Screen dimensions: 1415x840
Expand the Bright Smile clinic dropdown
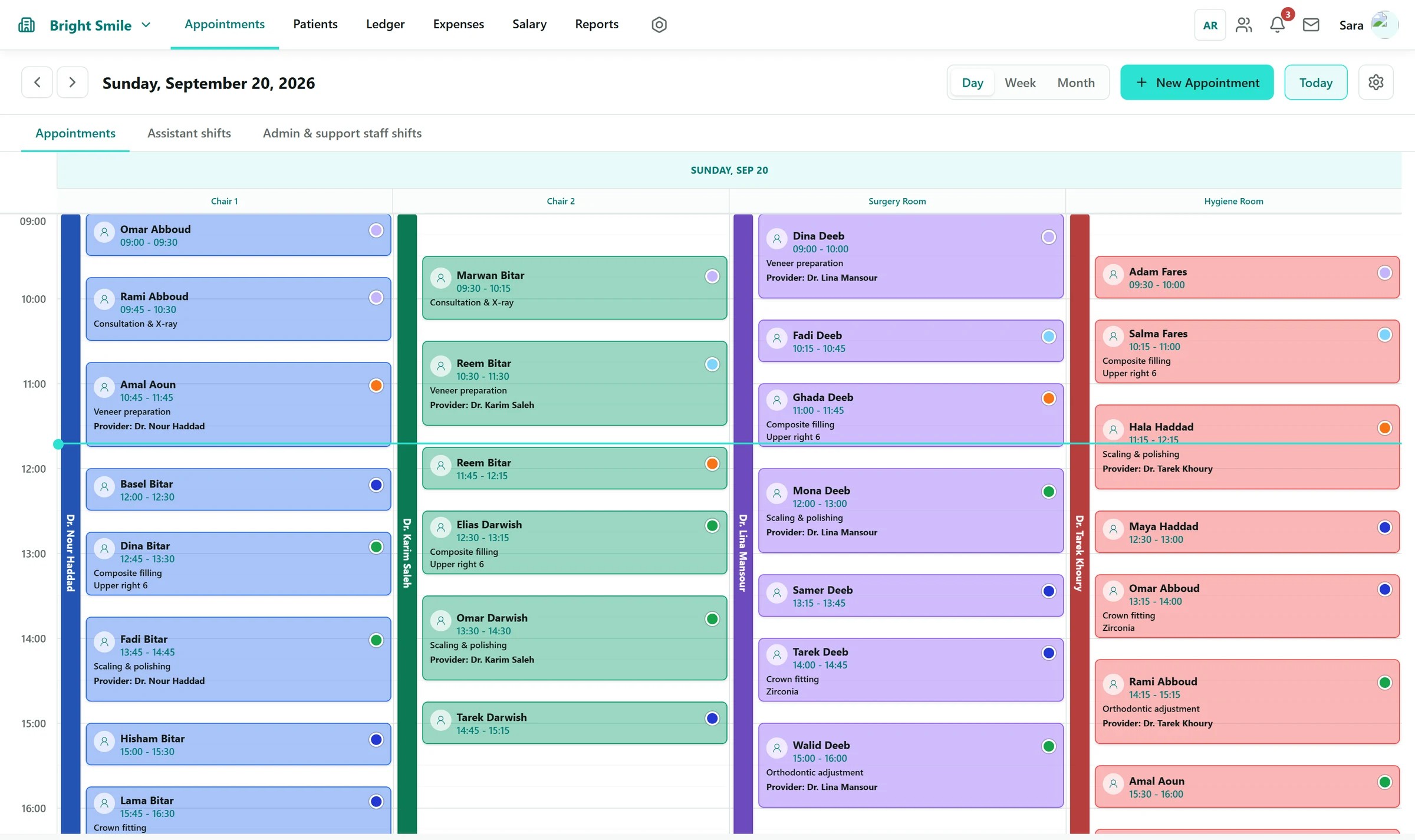146,25
